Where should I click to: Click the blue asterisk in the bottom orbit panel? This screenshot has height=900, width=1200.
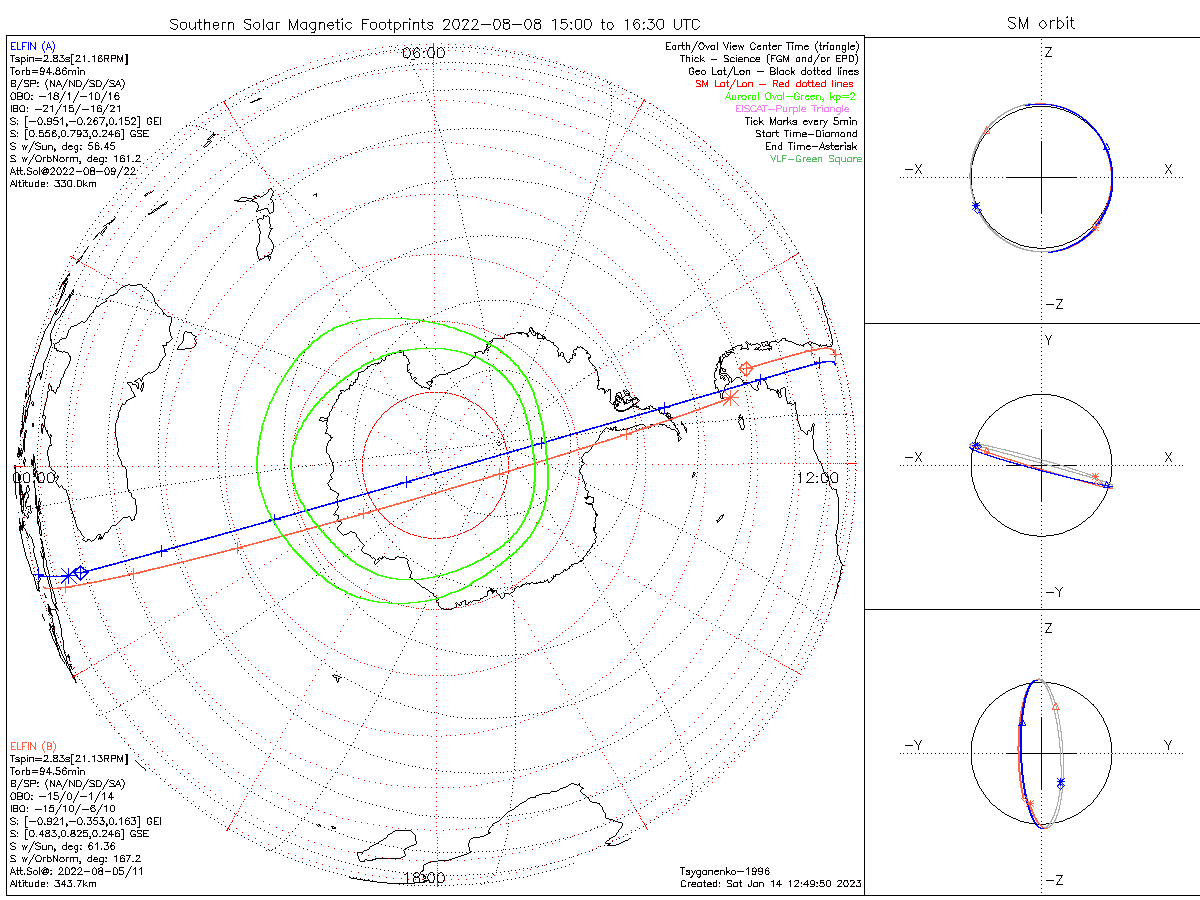(x=1061, y=781)
